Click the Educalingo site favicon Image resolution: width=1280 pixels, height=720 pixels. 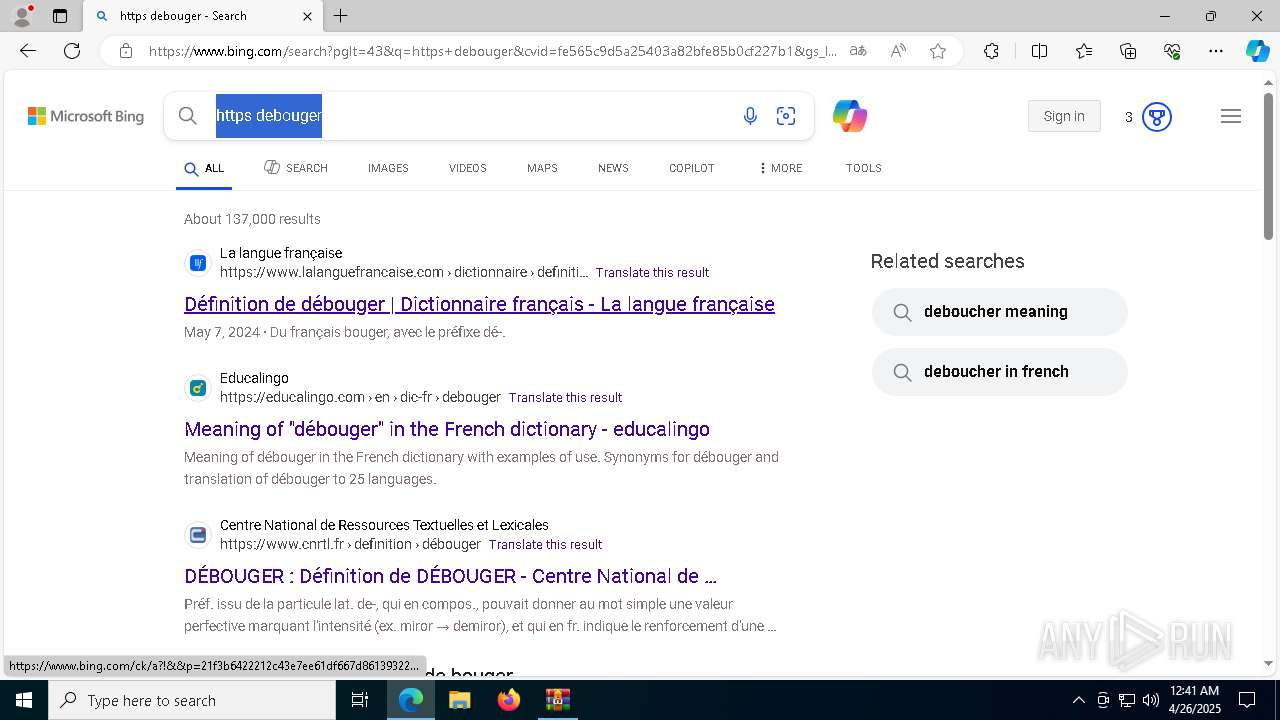(x=198, y=388)
